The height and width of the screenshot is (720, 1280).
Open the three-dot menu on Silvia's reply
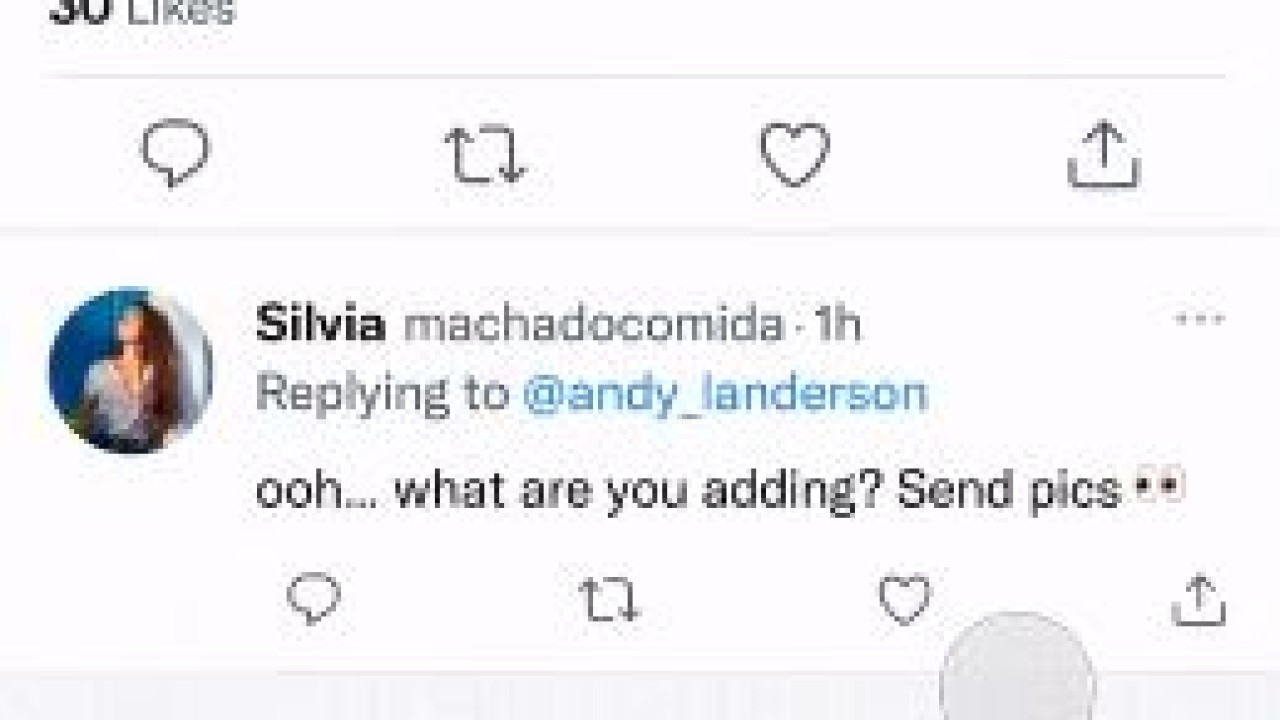point(1198,320)
